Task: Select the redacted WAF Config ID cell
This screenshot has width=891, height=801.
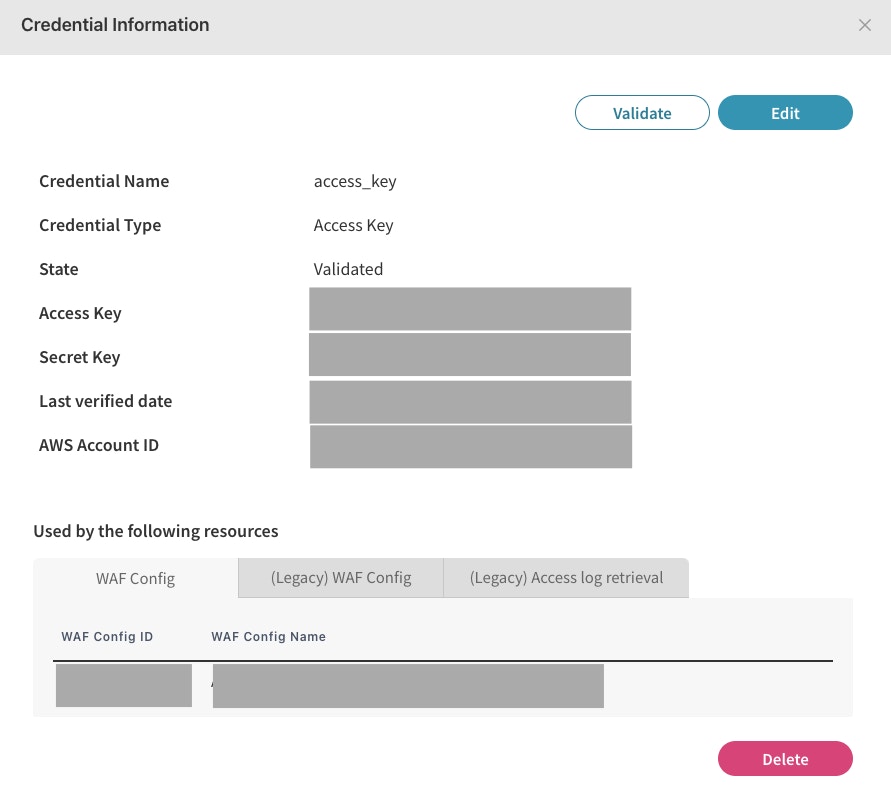Action: click(124, 685)
